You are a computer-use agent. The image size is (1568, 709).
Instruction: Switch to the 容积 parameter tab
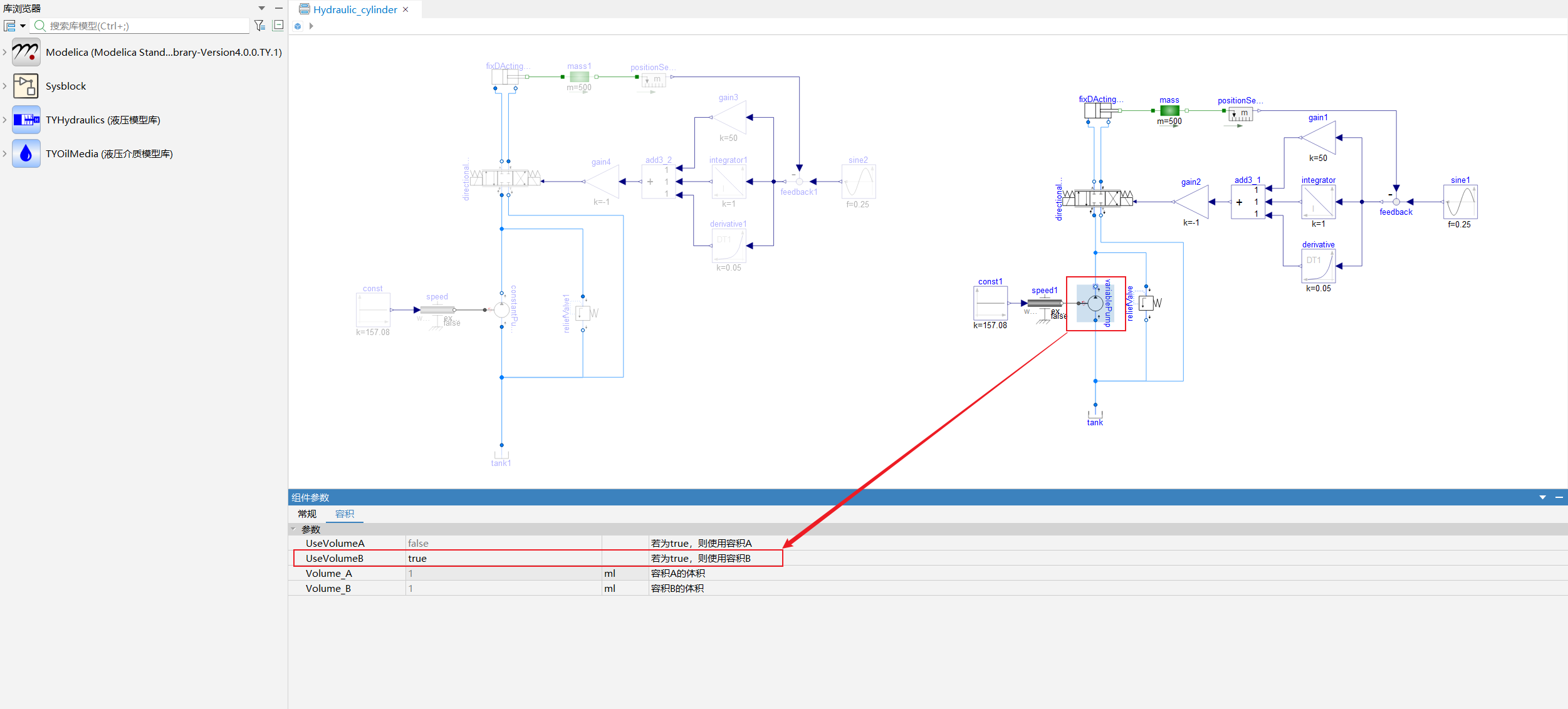click(x=345, y=514)
